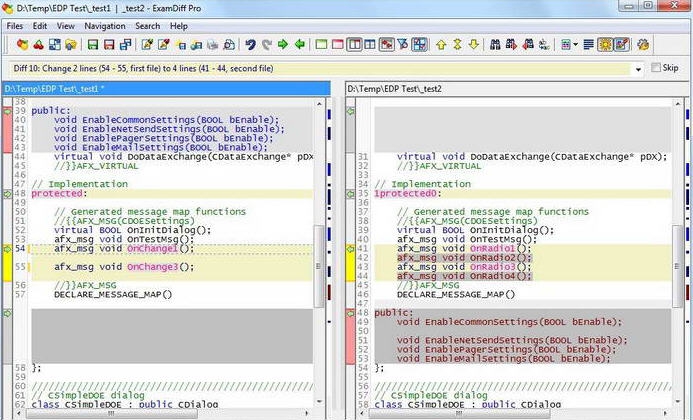Tick the Skip checkbox
This screenshot has width=693, height=420.
point(656,68)
